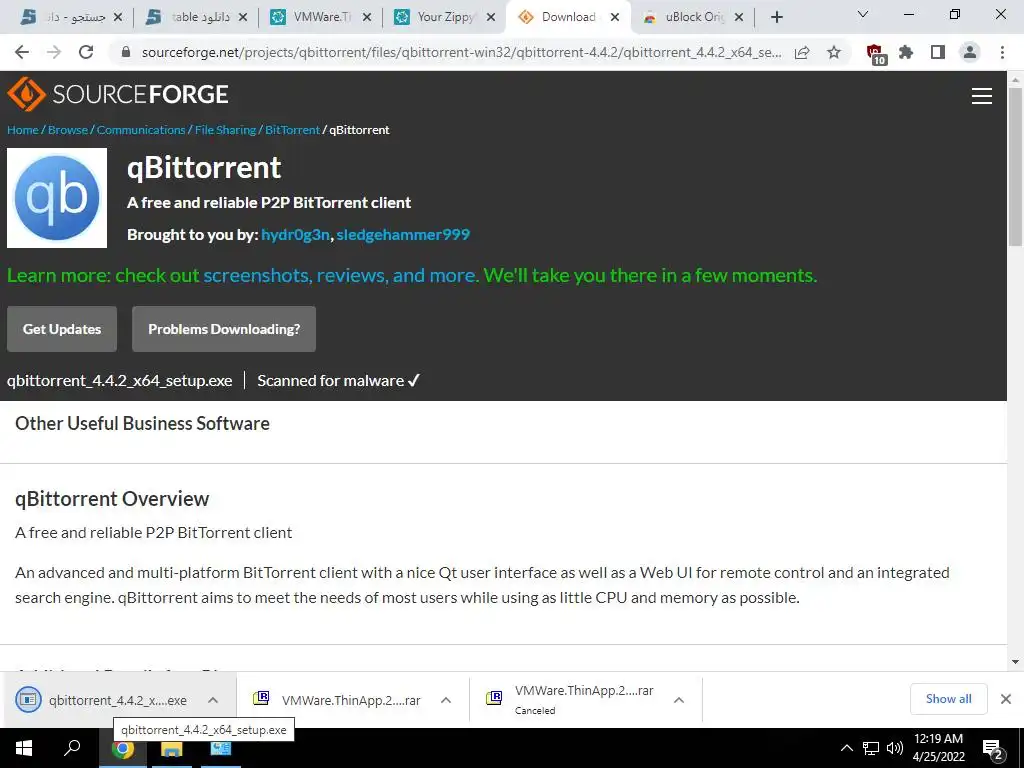
Task: Click the SourceForge logo
Action: tap(118, 94)
